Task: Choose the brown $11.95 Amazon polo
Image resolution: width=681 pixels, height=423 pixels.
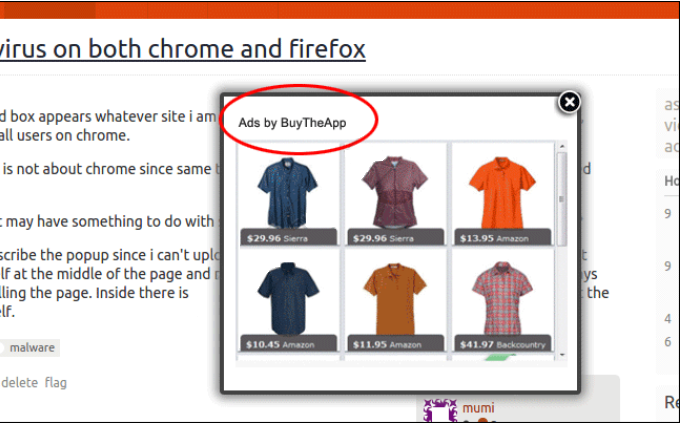Action: pos(393,299)
